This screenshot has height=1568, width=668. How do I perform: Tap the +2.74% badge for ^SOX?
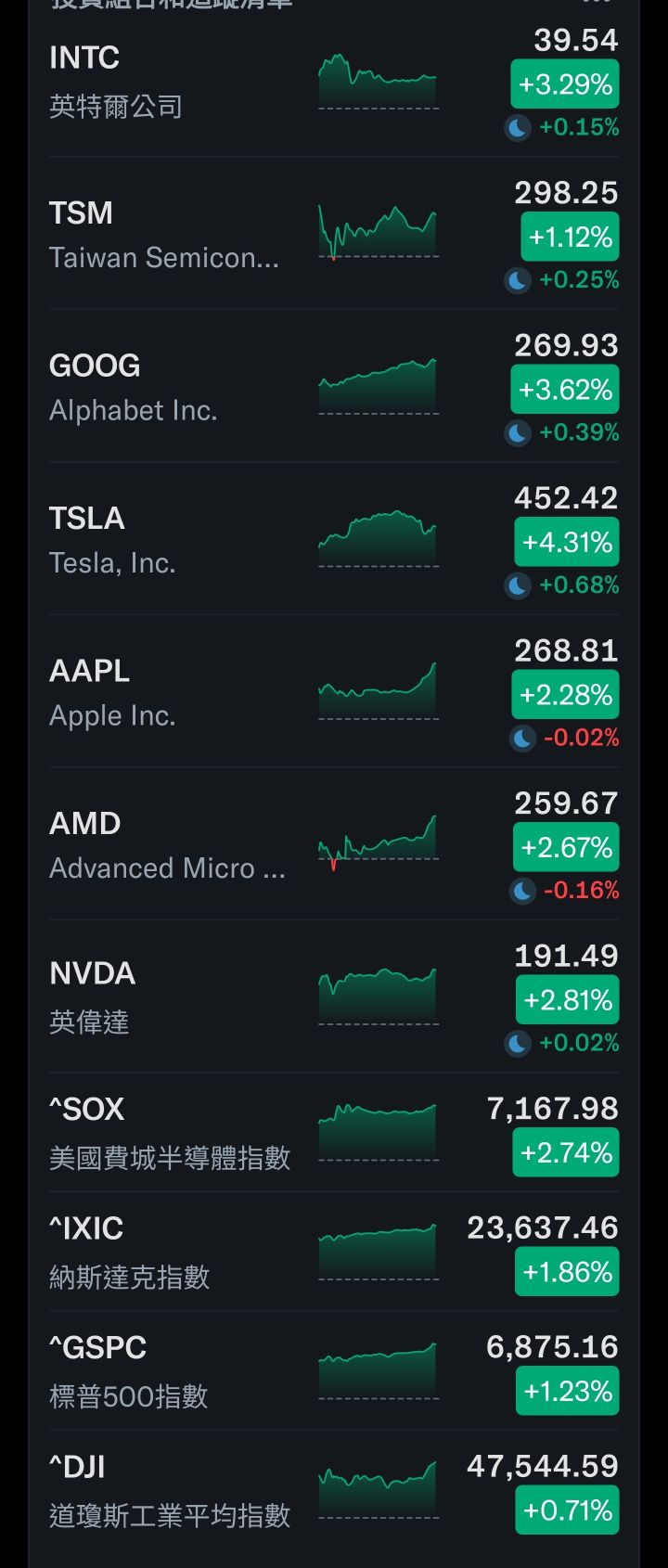[566, 1153]
